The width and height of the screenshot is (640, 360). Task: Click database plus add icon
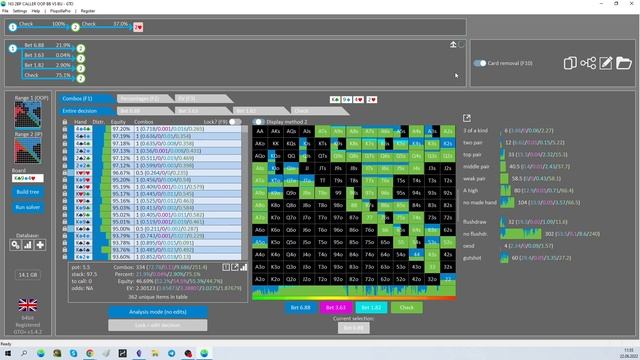click(x=40, y=245)
